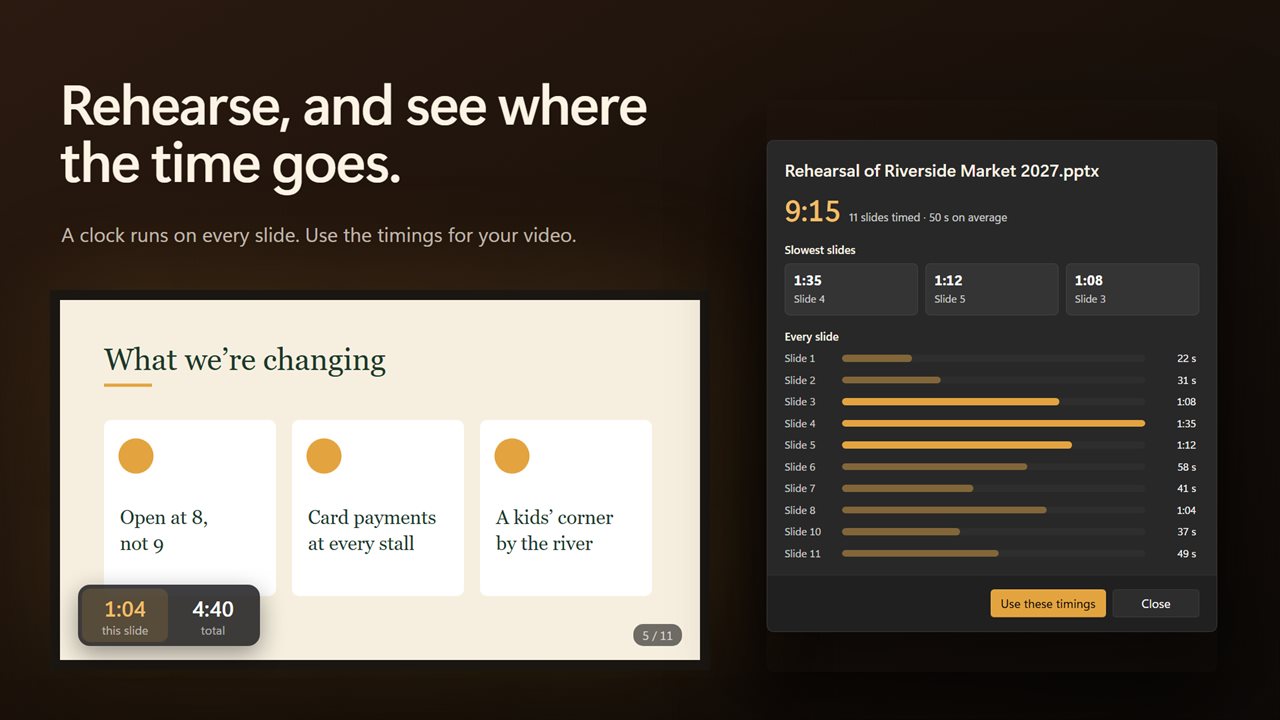Image resolution: width=1280 pixels, height=720 pixels.
Task: Click the Slide 6 row label
Action: click(x=800, y=467)
